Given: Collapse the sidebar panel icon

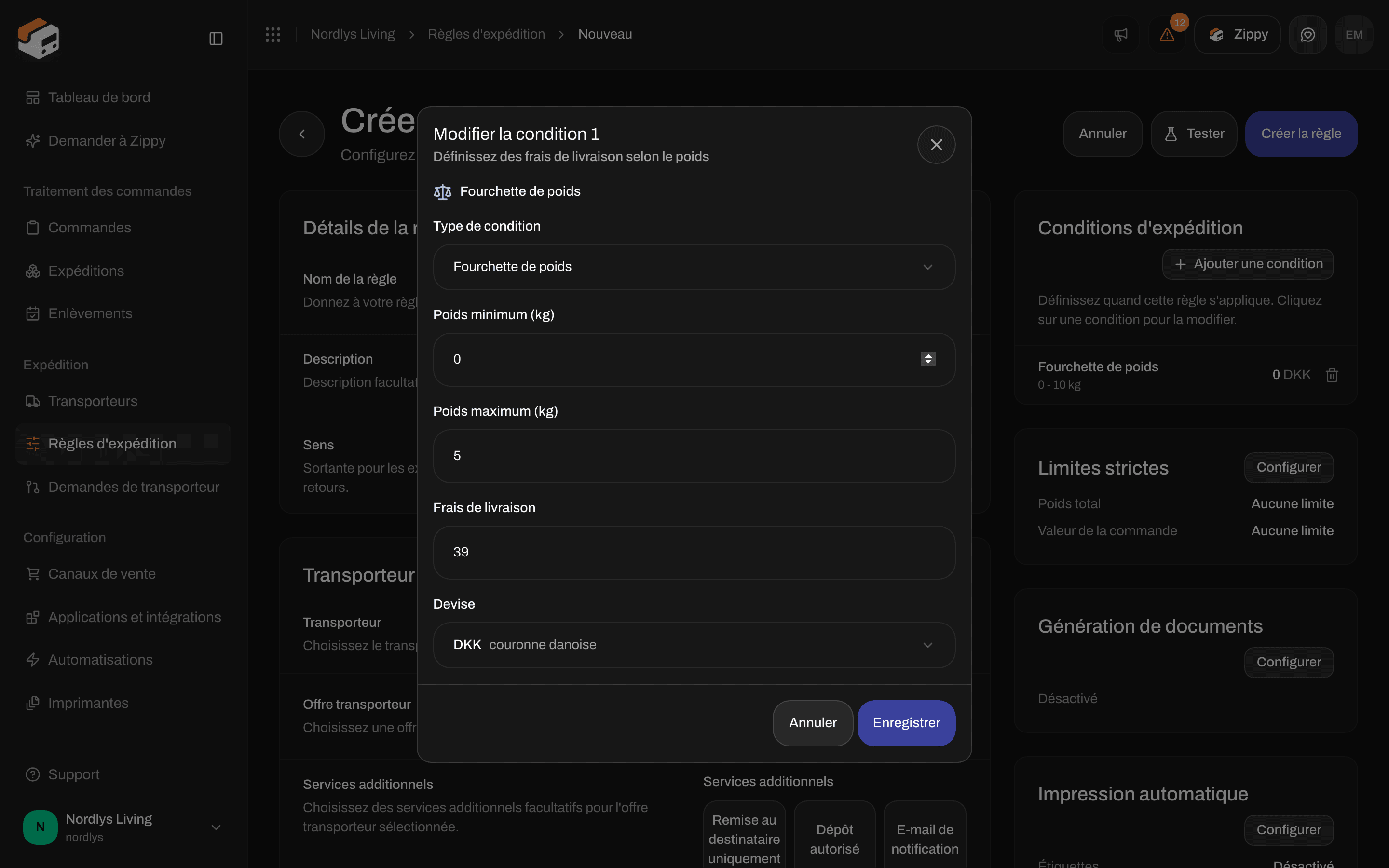Looking at the screenshot, I should pyautogui.click(x=216, y=39).
